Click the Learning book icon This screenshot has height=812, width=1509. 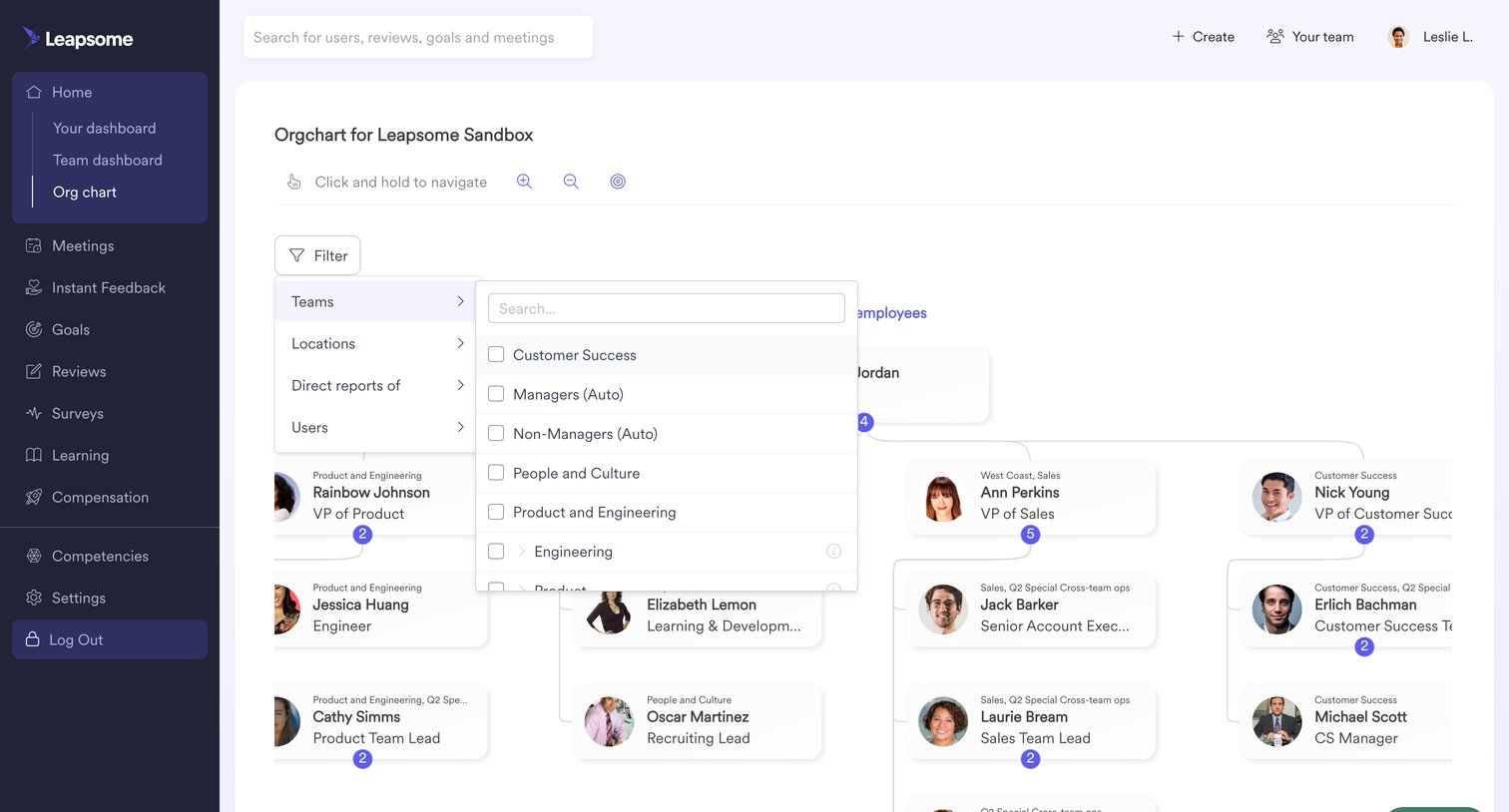pyautogui.click(x=34, y=455)
